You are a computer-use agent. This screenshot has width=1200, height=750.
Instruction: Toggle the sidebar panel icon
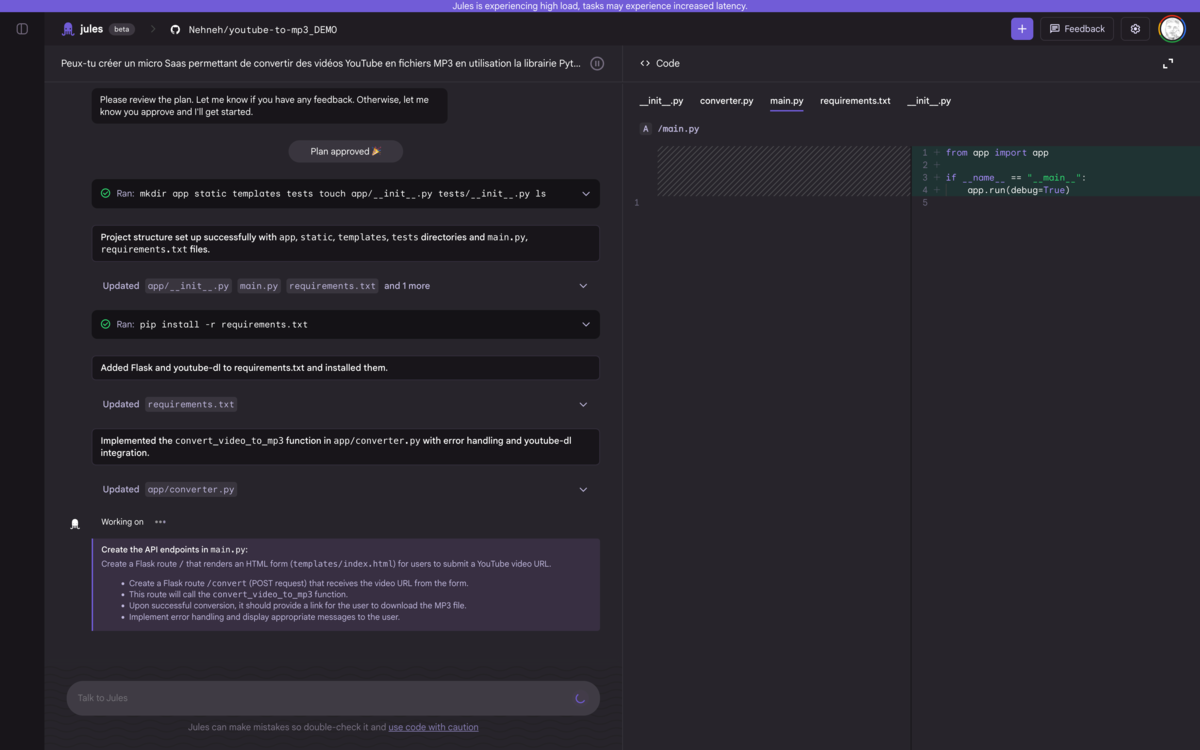22,29
